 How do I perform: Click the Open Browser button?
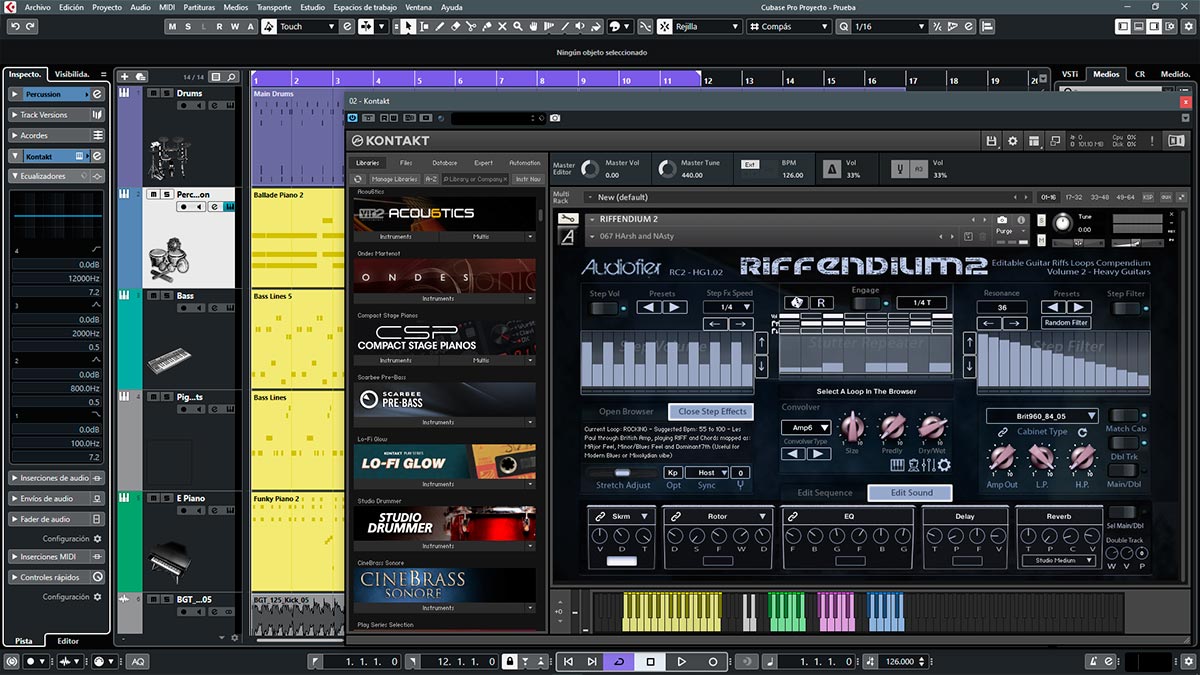[626, 412]
